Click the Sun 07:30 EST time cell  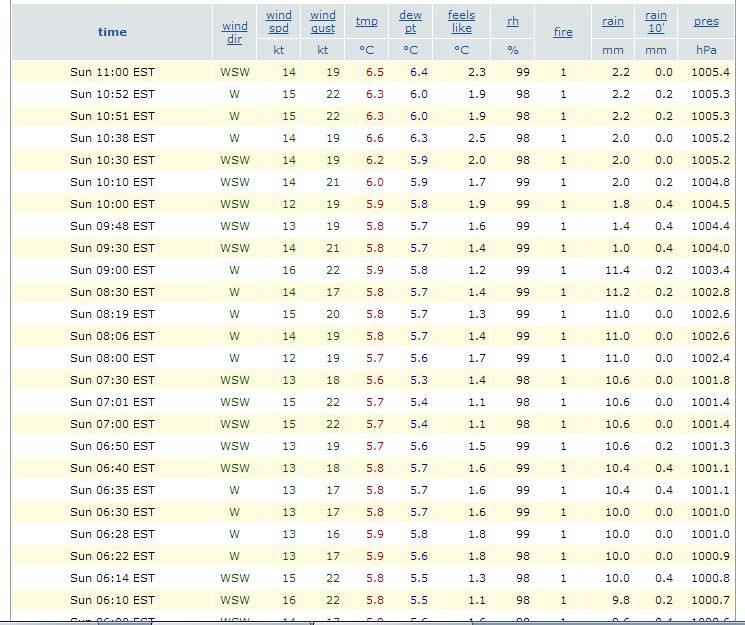[x=112, y=380]
